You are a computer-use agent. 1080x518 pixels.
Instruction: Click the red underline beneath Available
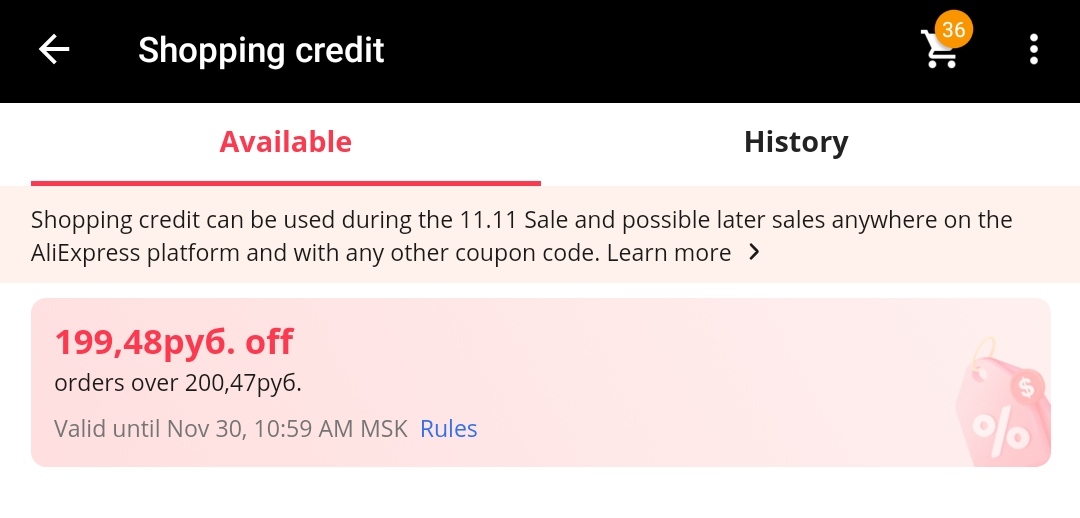(286, 183)
